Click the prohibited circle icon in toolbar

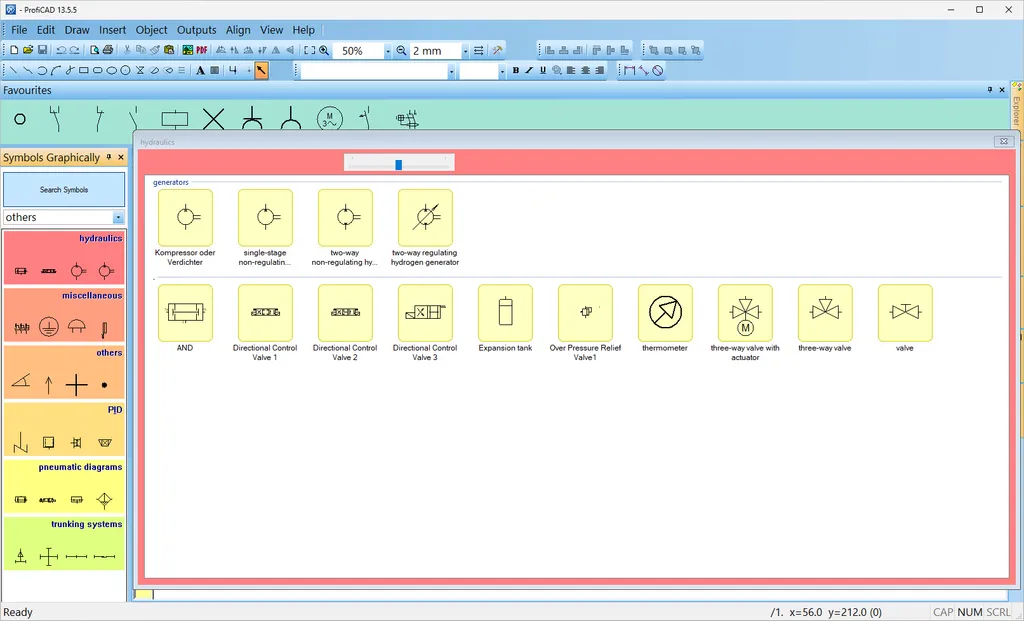point(658,71)
